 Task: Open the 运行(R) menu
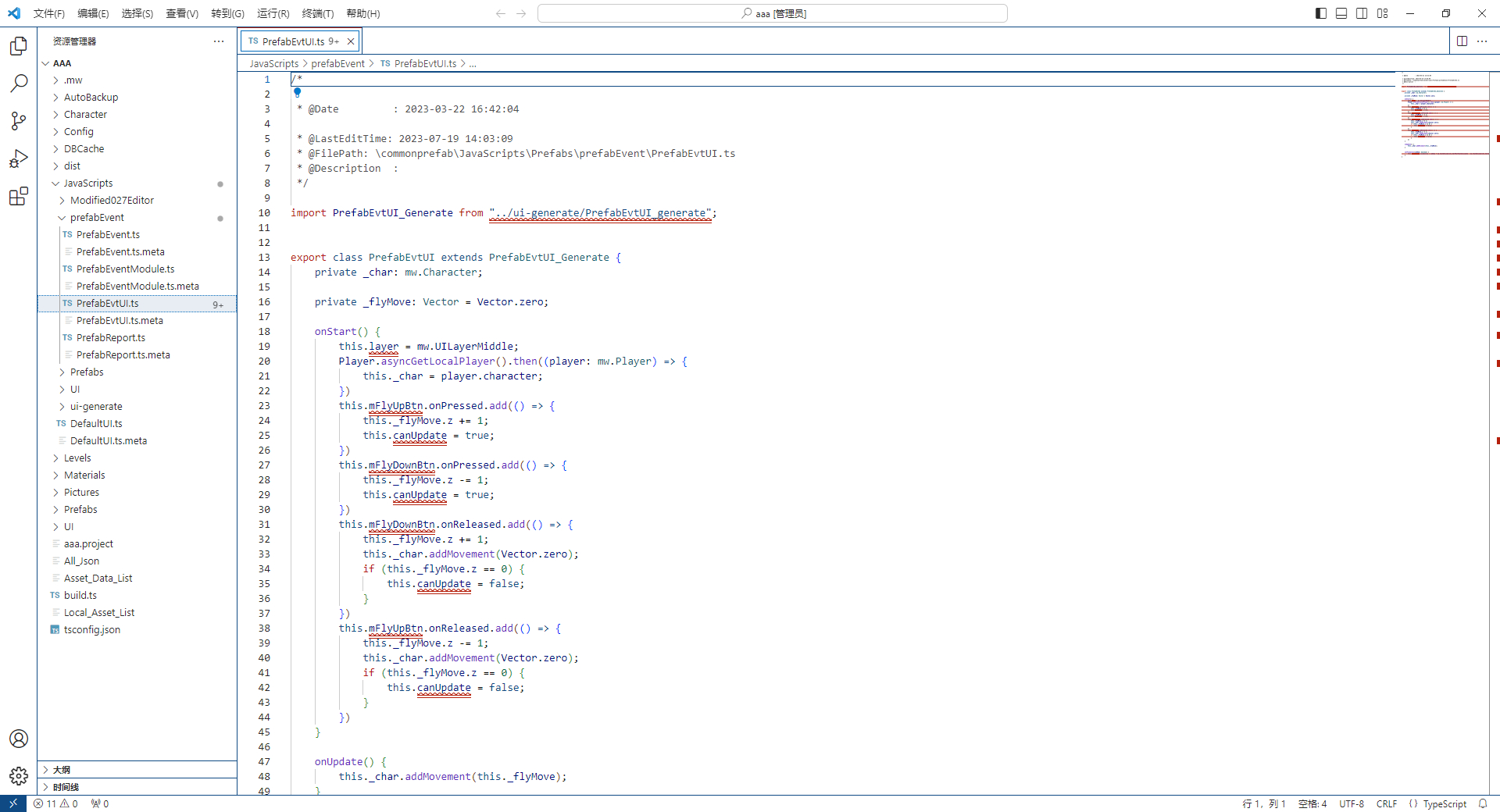273,13
